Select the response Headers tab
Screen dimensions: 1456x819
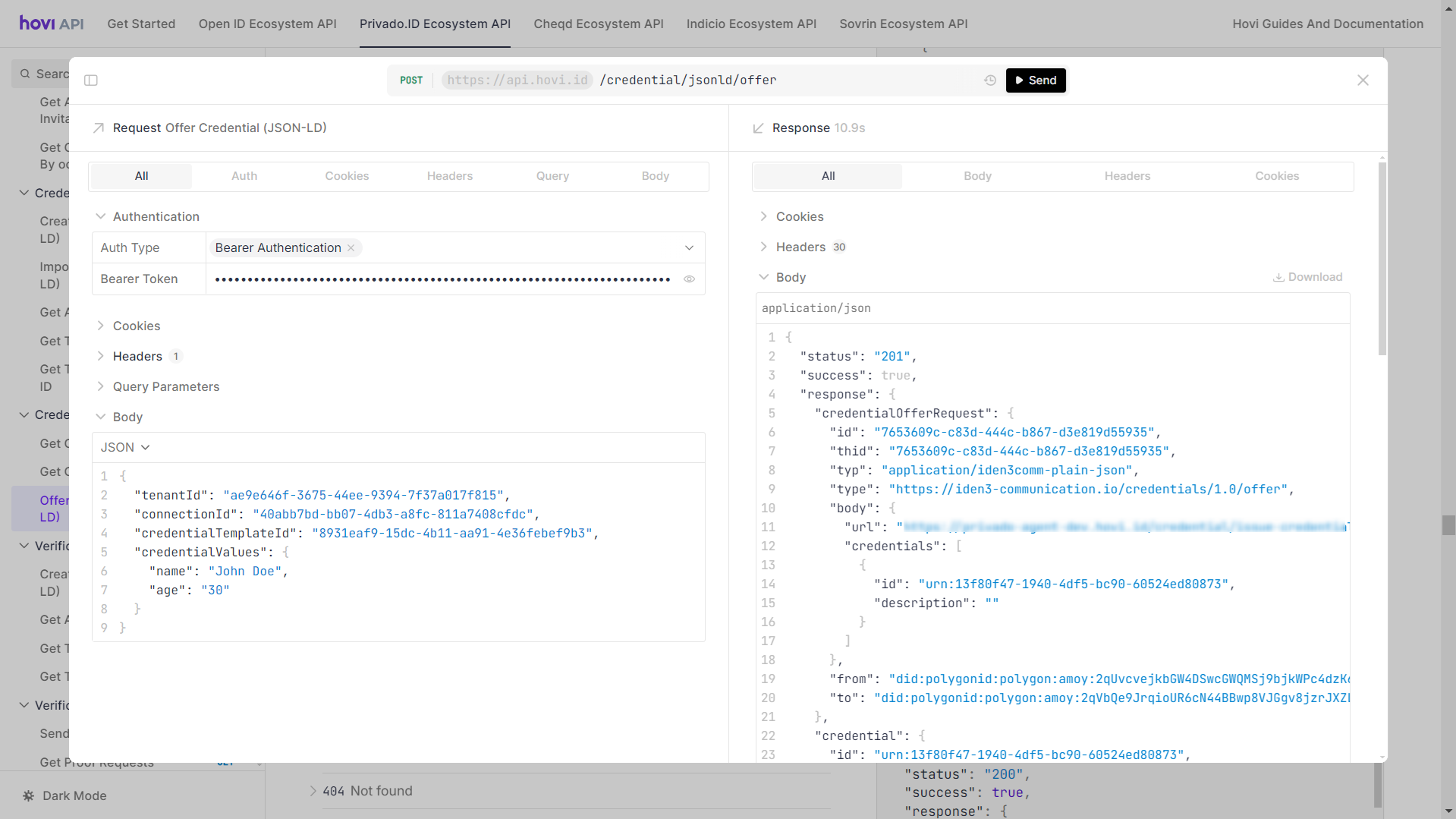(1127, 176)
